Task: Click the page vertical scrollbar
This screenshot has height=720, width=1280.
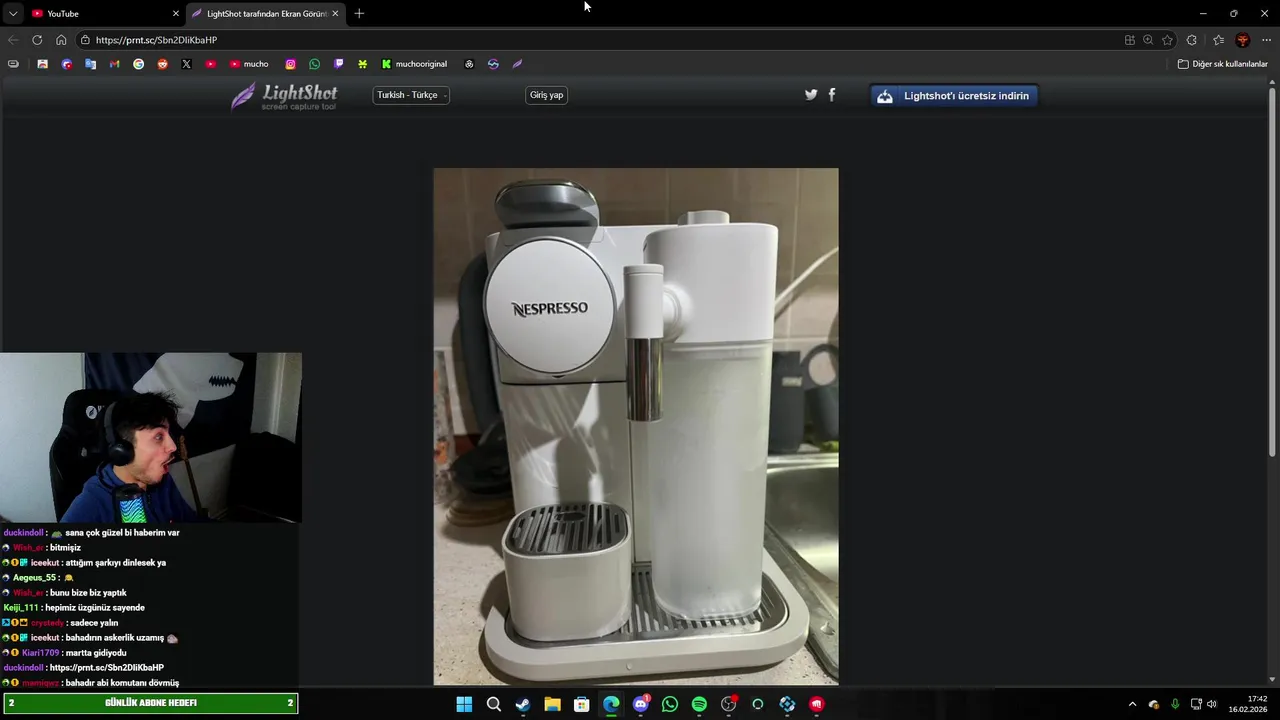Action: (x=1273, y=270)
